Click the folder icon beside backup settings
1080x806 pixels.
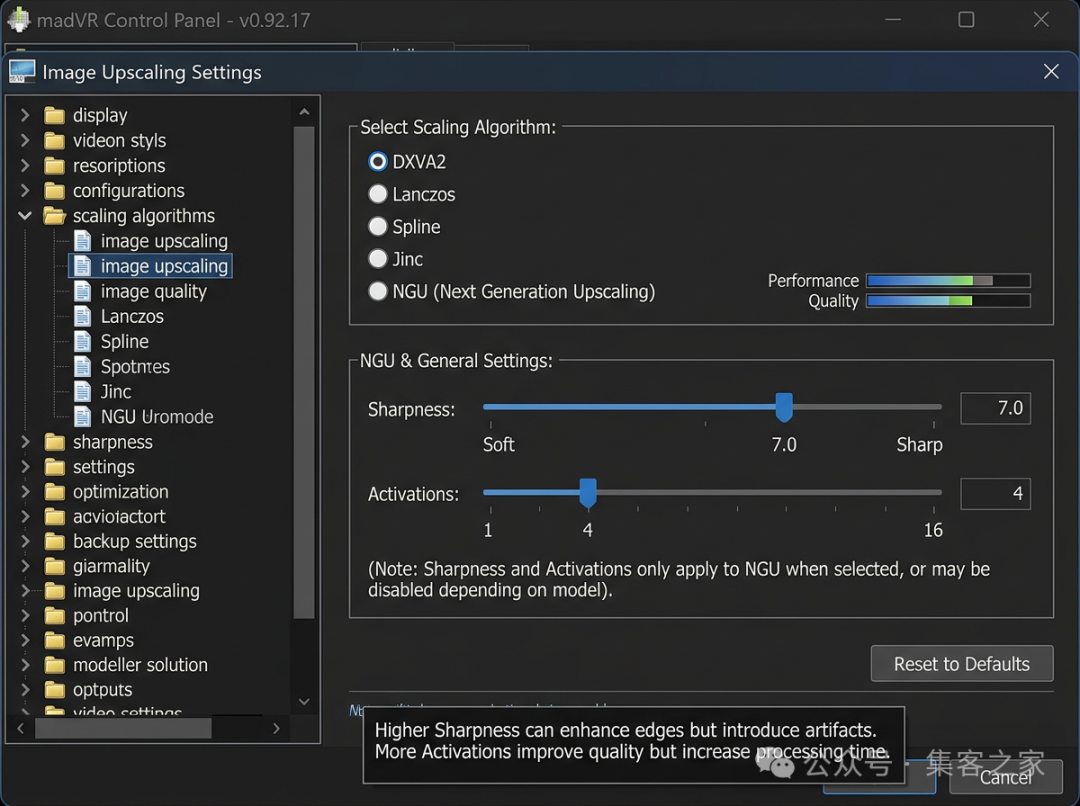click(55, 541)
